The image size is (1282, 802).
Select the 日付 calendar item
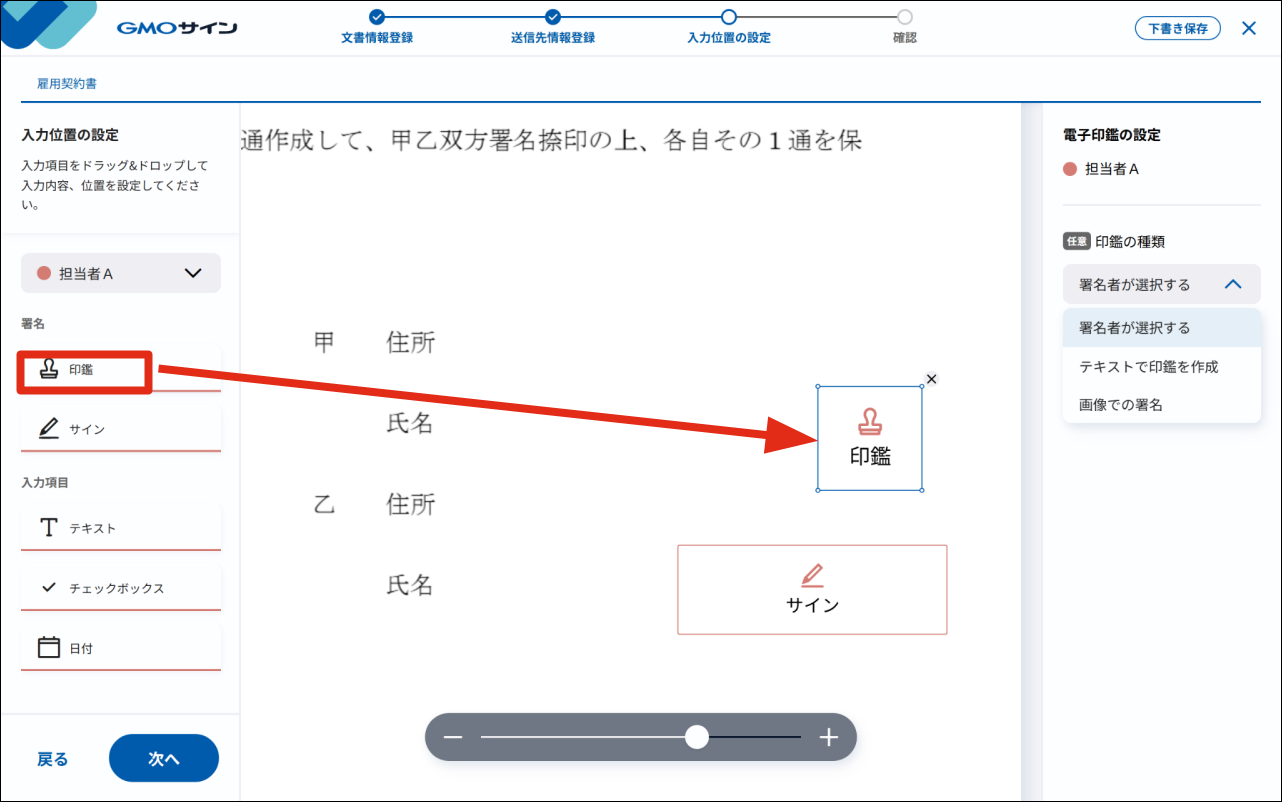[120, 648]
